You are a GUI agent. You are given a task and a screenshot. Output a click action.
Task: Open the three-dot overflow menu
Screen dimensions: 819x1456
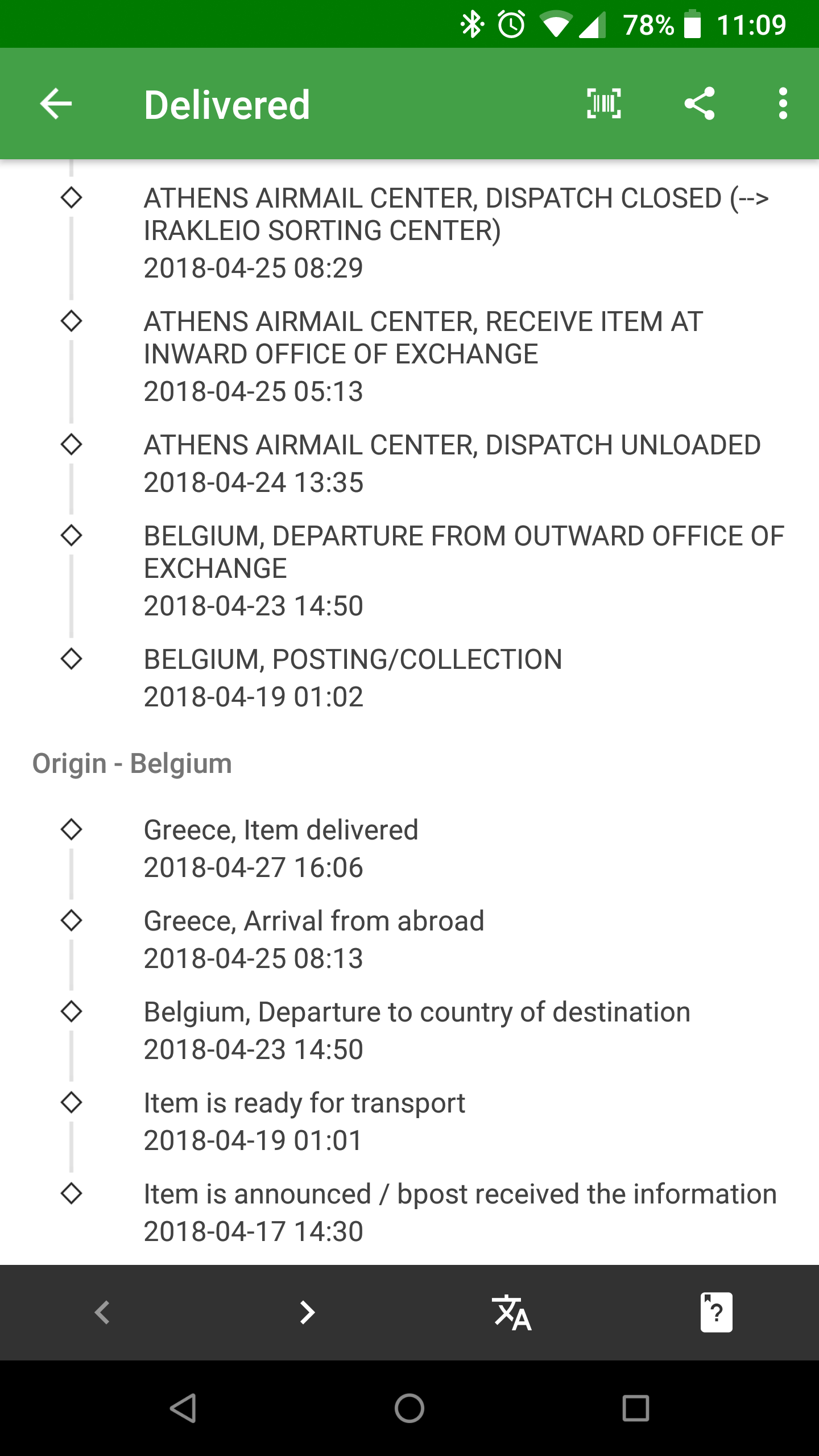[x=783, y=104]
